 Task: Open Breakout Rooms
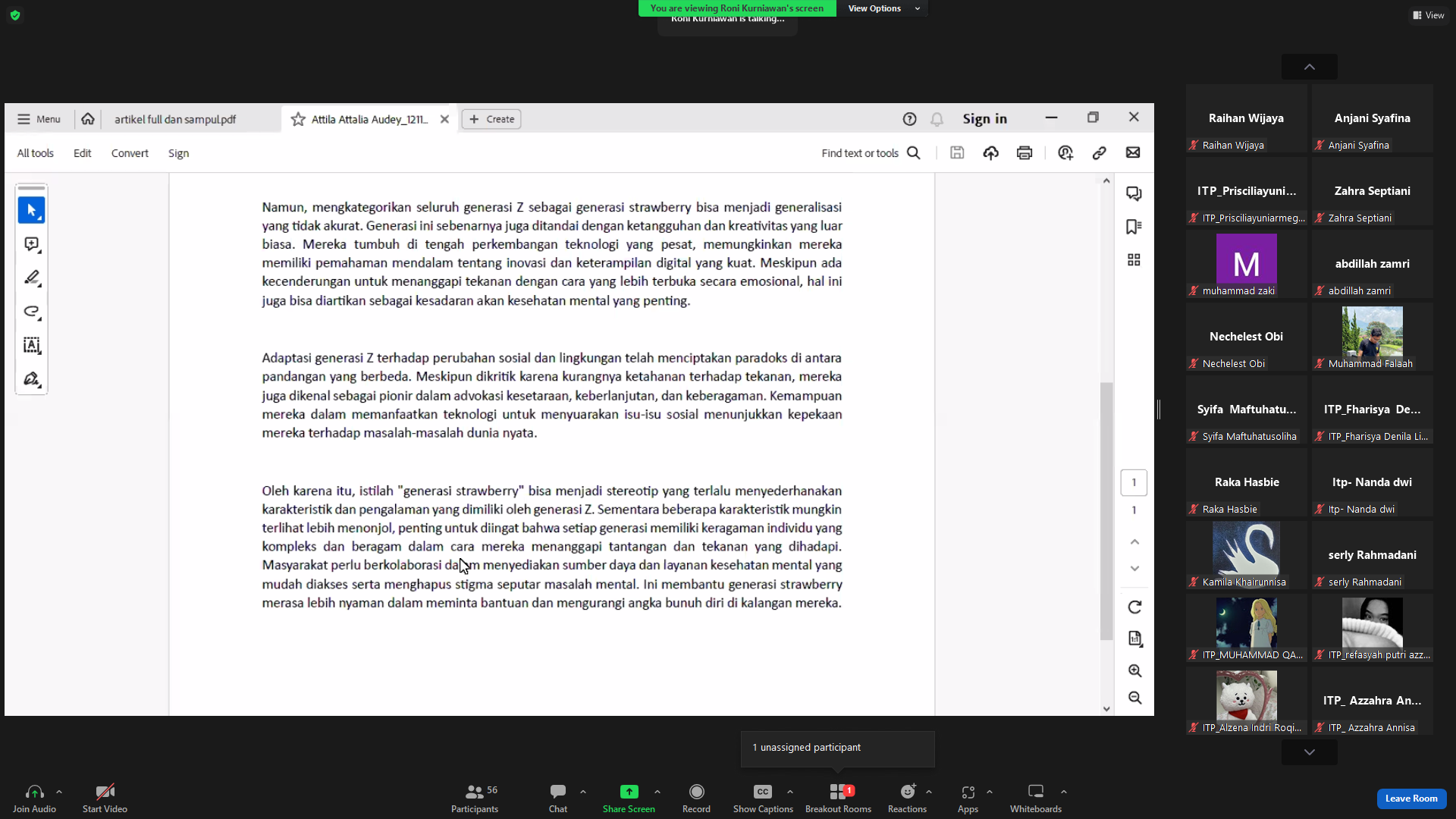(x=838, y=799)
